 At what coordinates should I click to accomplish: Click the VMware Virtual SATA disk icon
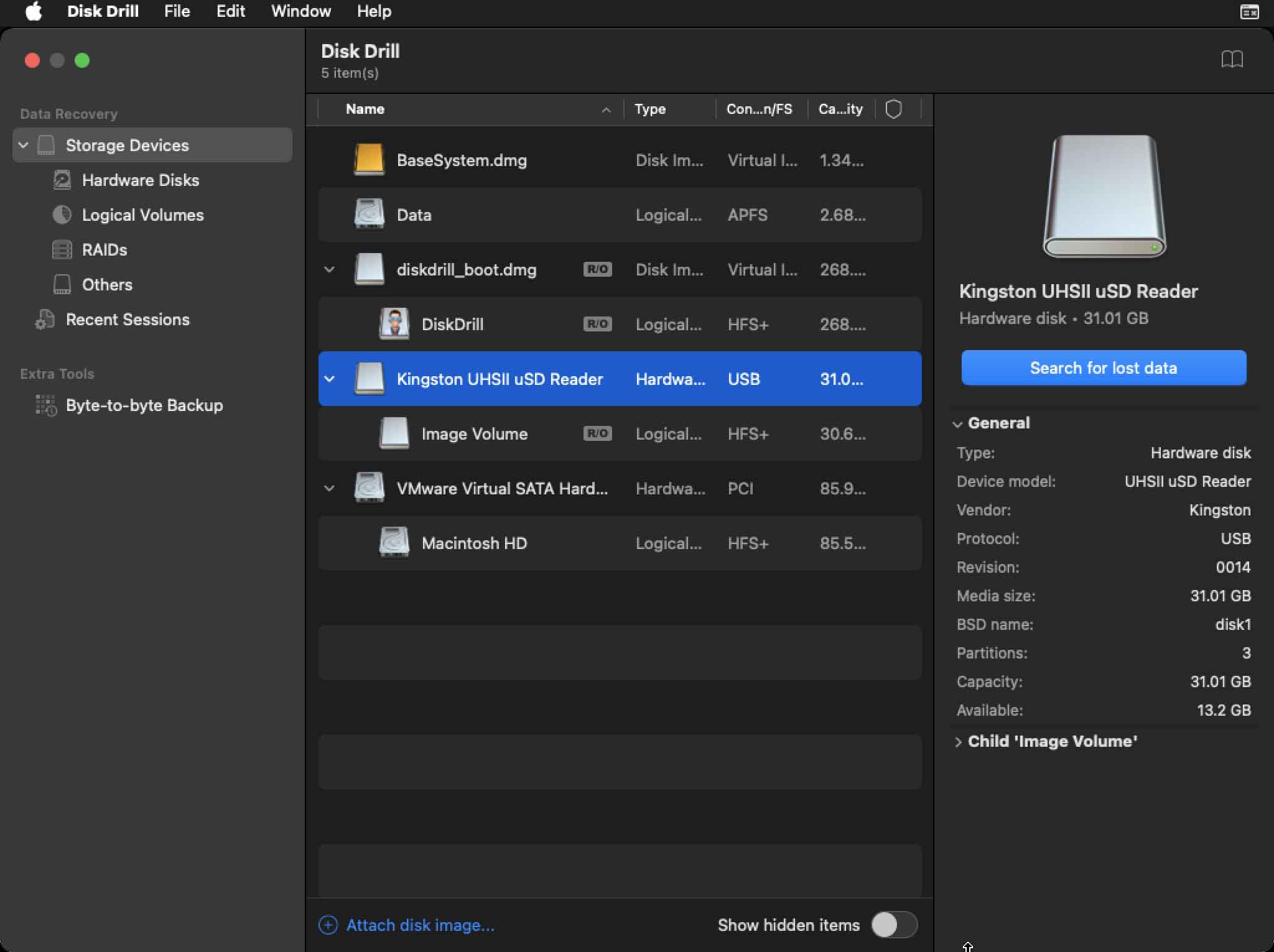pos(369,488)
